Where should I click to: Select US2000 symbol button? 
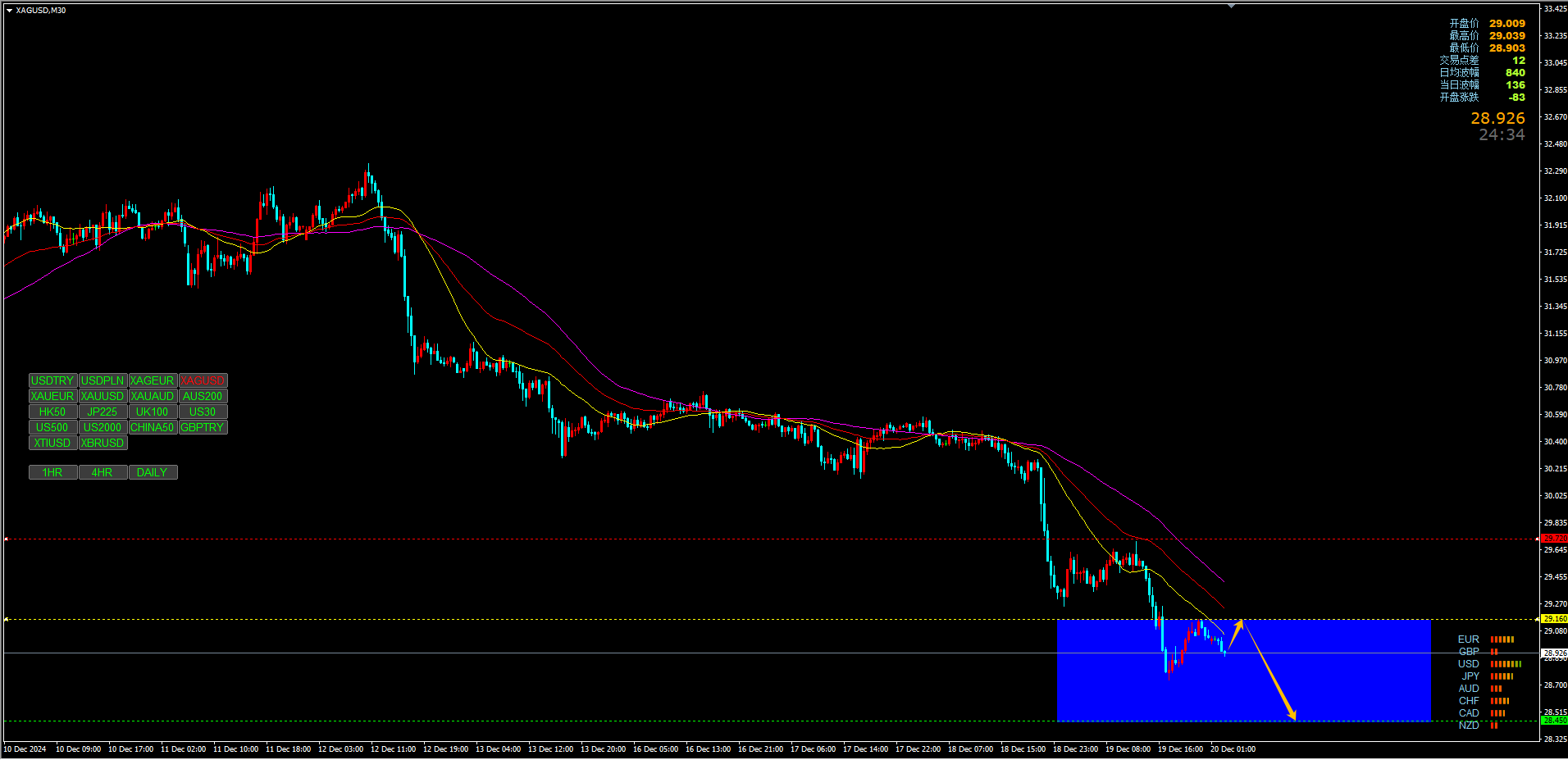pos(103,427)
